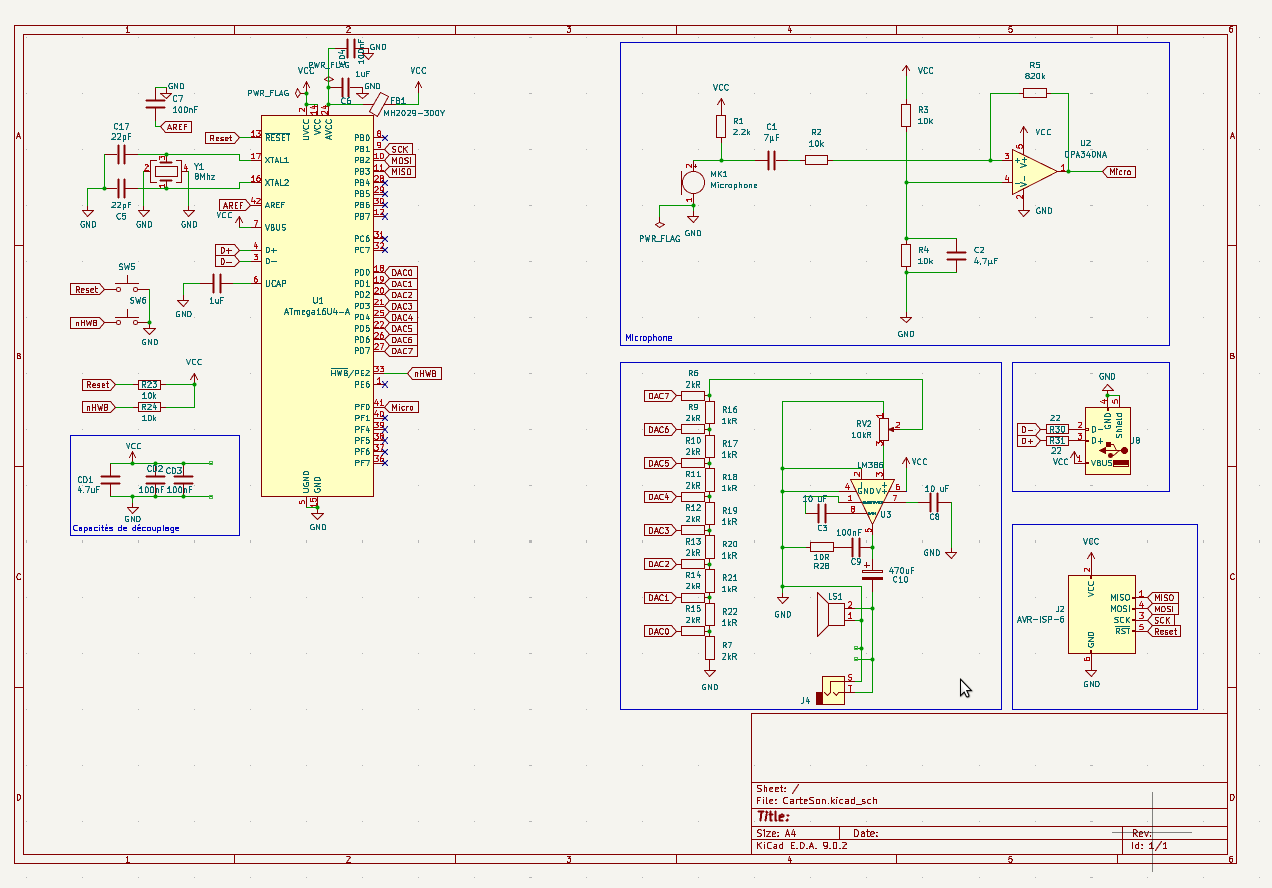Click the "File: CarteSon.kicad_sch" title block text
The width and height of the screenshot is (1272, 888).
(x=817, y=801)
